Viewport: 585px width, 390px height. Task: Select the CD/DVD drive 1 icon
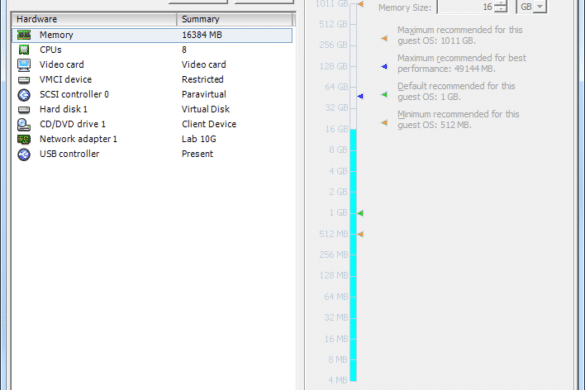[x=24, y=124]
